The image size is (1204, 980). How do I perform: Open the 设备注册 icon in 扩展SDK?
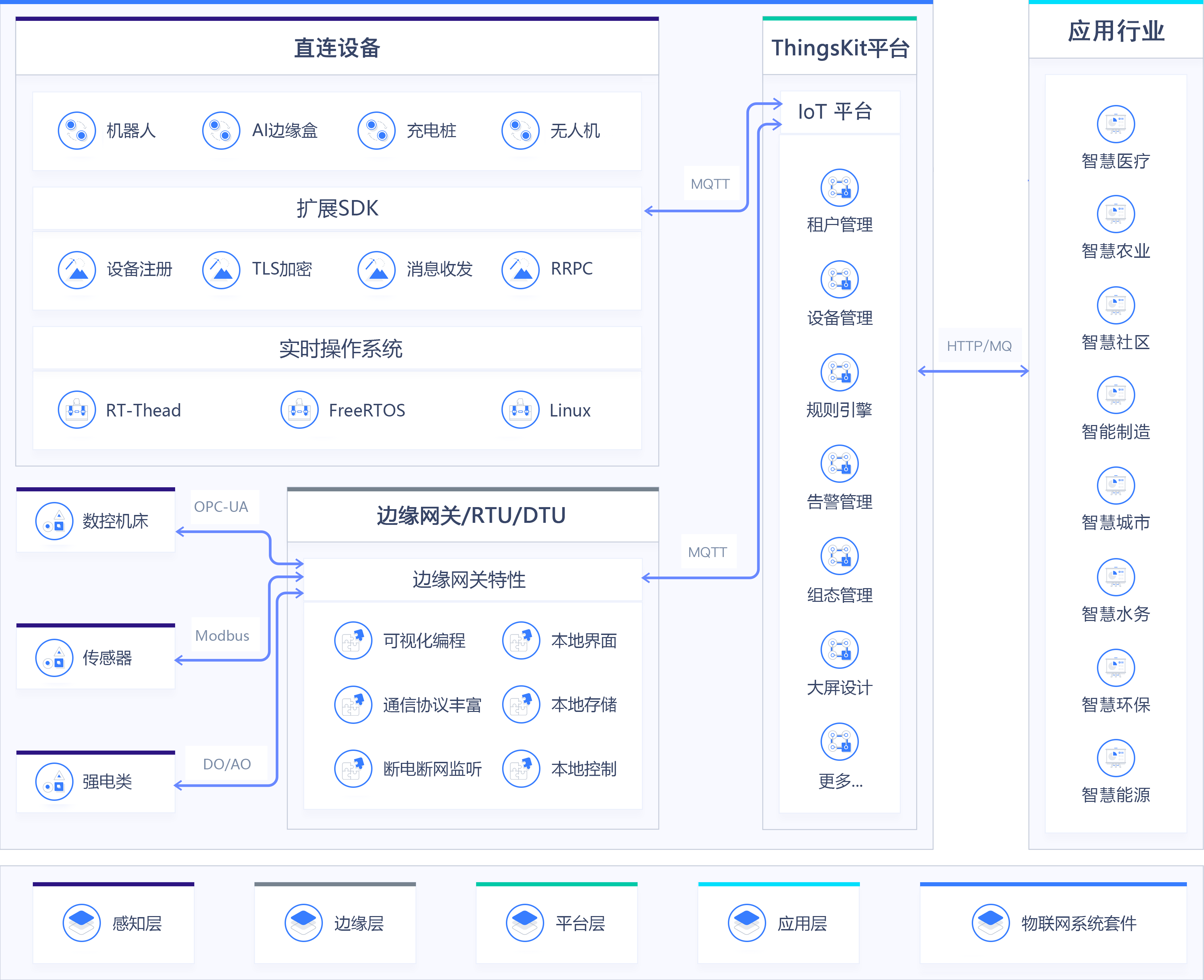(77, 270)
